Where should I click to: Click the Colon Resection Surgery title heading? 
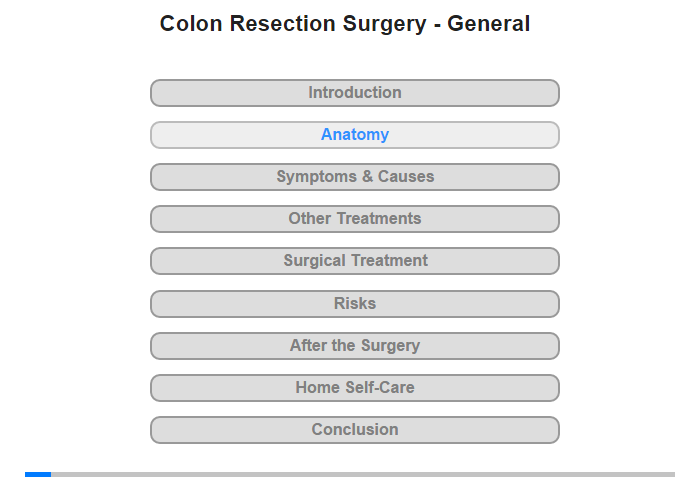tap(345, 24)
